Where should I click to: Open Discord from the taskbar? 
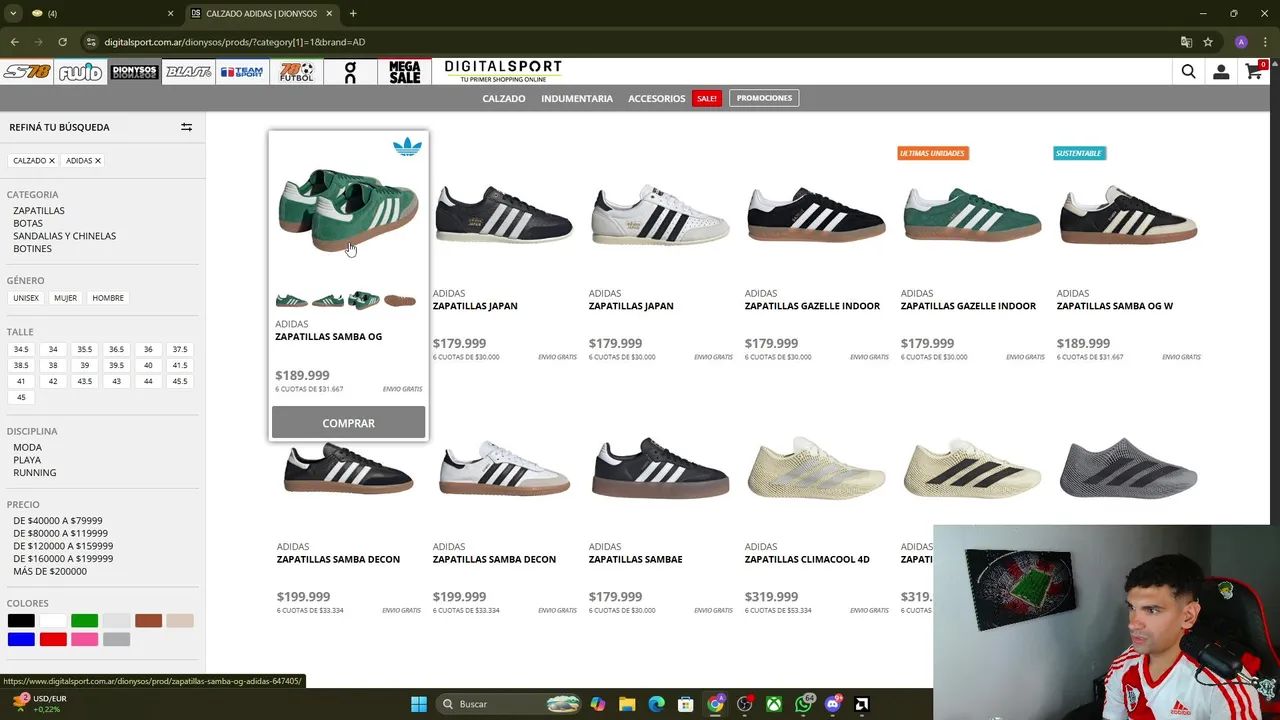click(x=833, y=704)
